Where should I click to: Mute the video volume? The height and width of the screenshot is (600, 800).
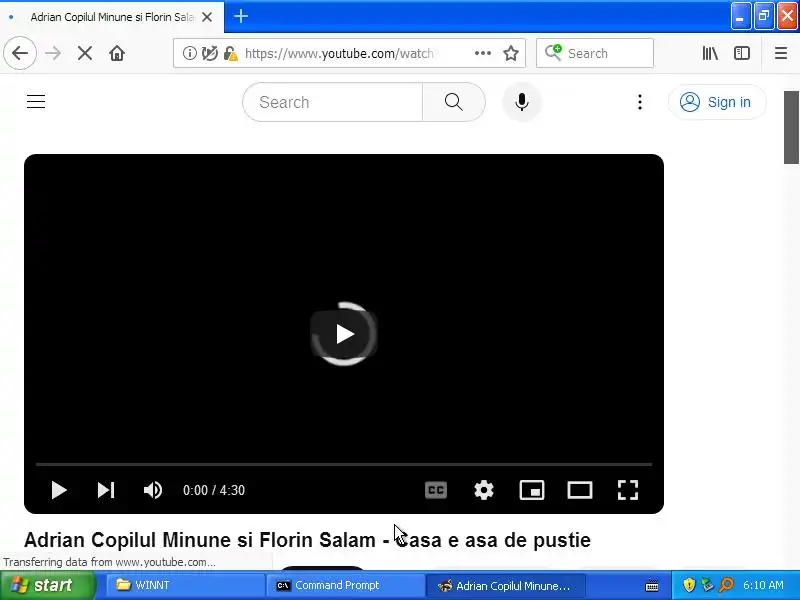(x=153, y=490)
